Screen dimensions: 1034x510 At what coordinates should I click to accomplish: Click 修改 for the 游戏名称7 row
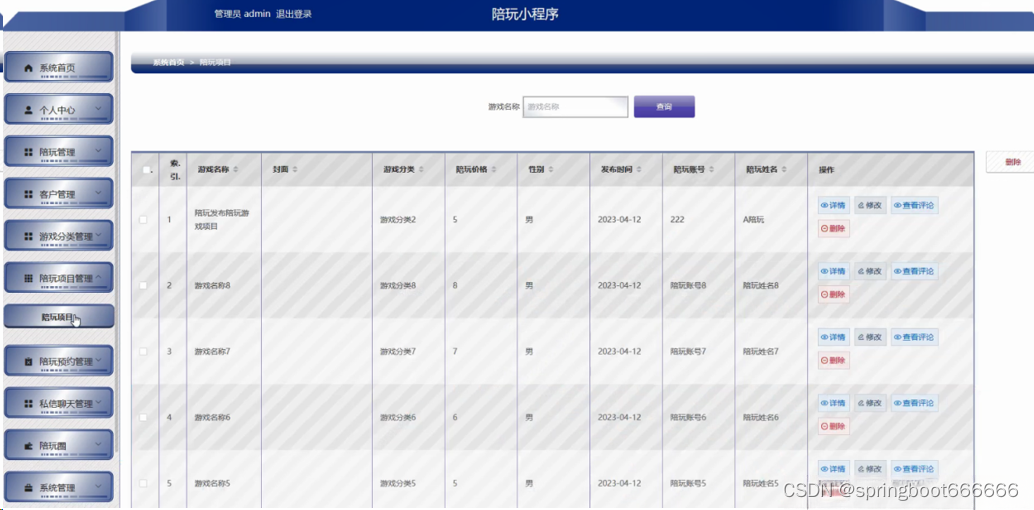point(870,337)
